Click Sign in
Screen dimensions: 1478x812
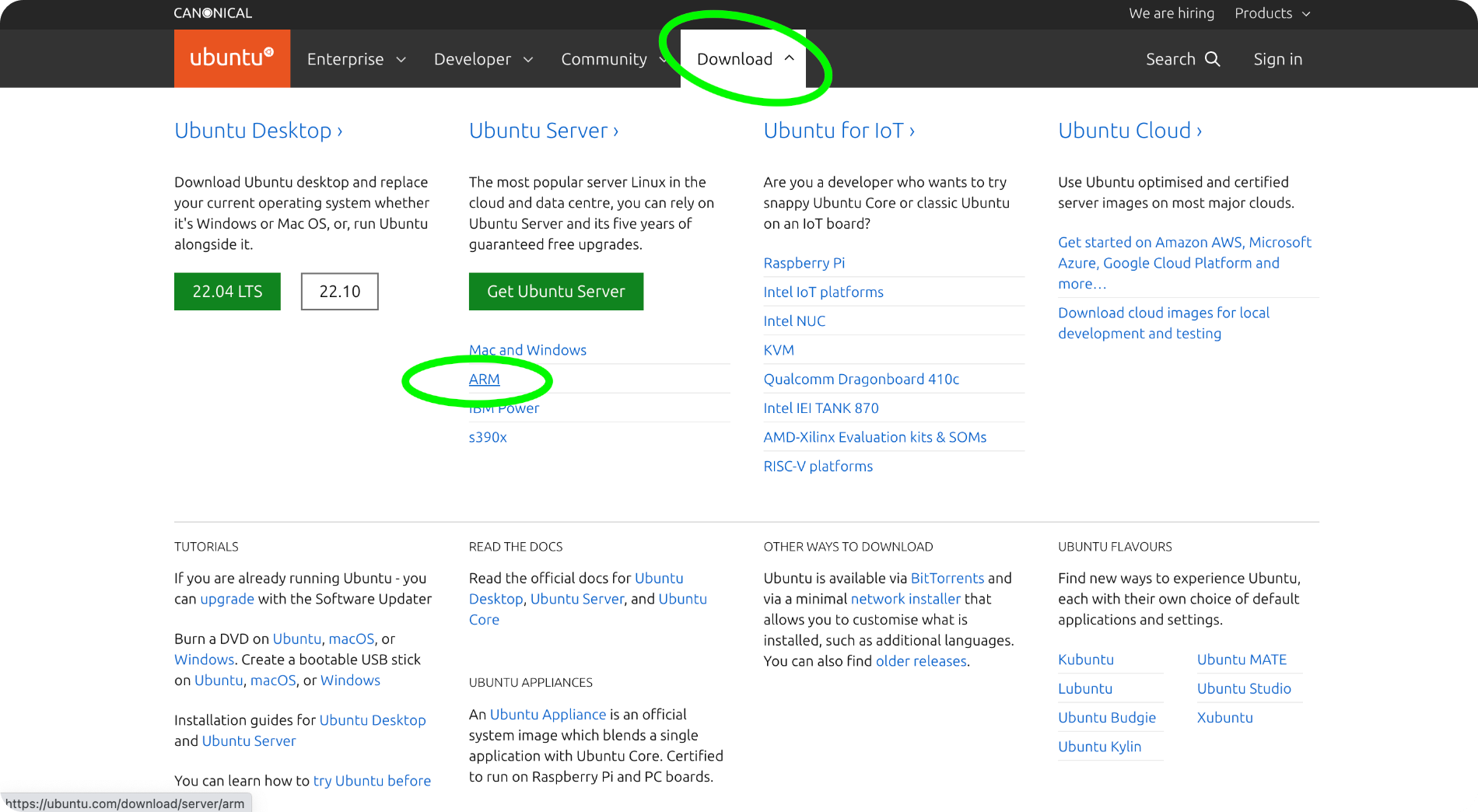[1278, 59]
